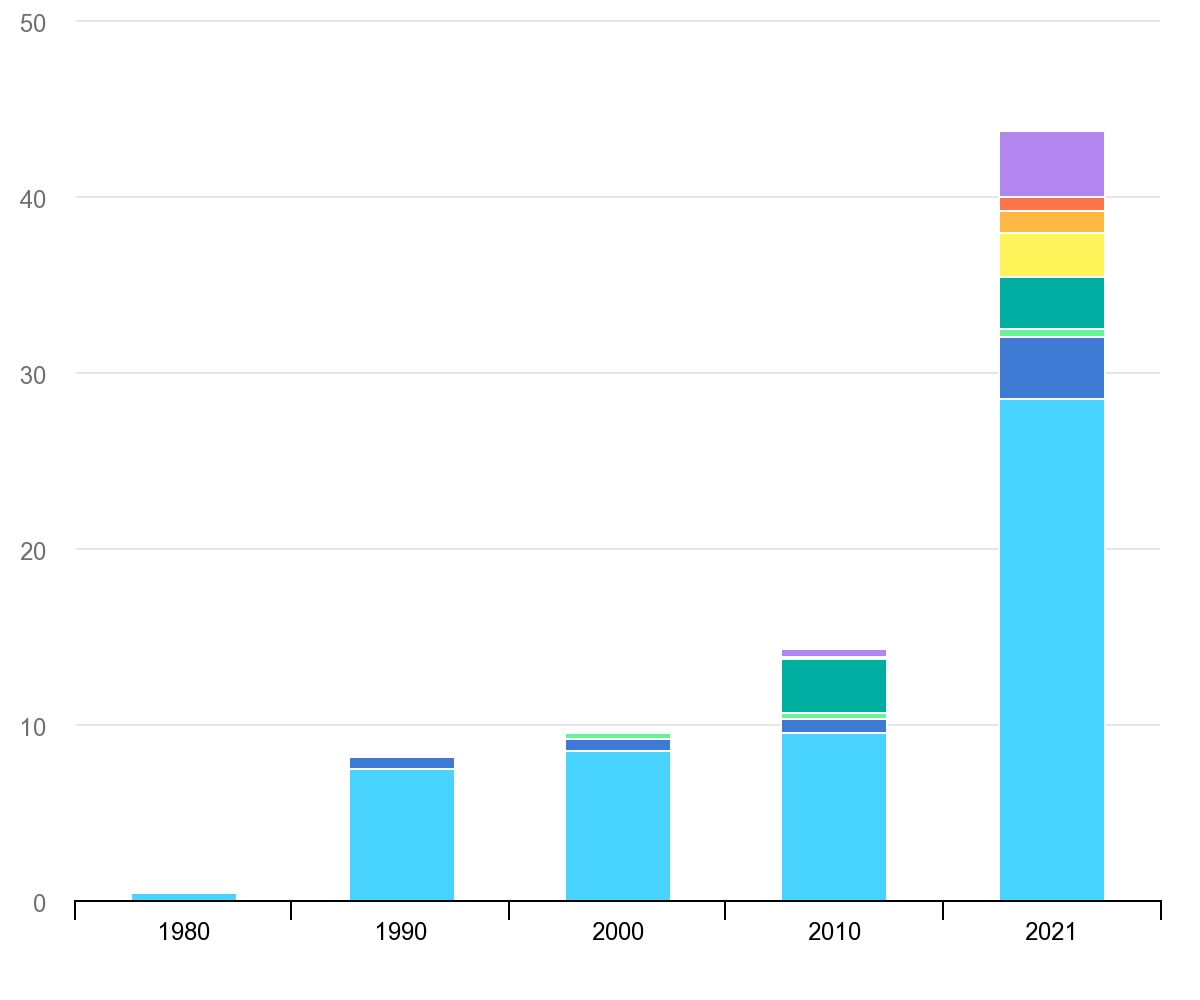Click the dark blue segment of the 2010 bar
The width and height of the screenshot is (1200, 1000).
pyautogui.click(x=833, y=726)
